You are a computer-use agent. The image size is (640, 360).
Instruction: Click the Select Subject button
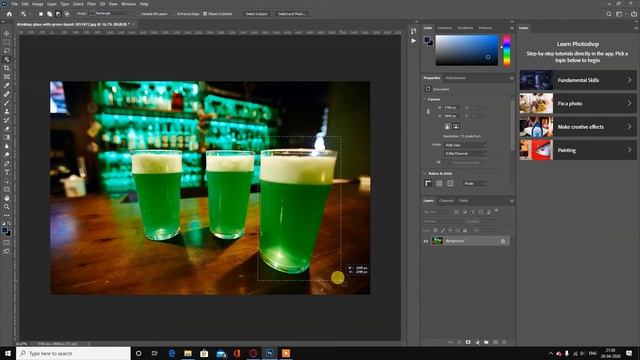tap(256, 14)
